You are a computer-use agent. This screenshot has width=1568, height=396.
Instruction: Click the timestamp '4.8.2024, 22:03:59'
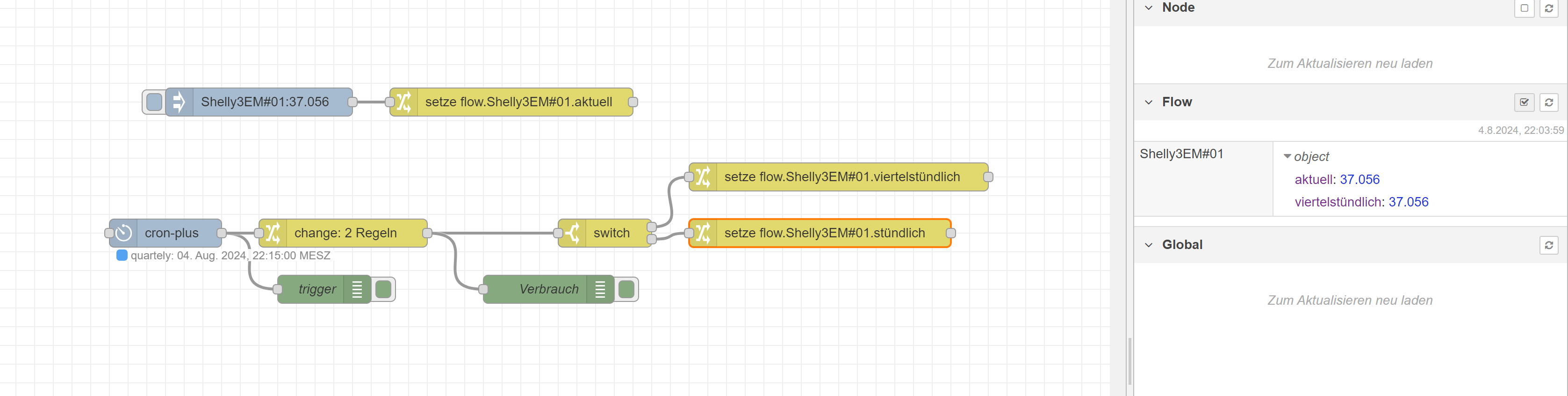coord(1520,131)
